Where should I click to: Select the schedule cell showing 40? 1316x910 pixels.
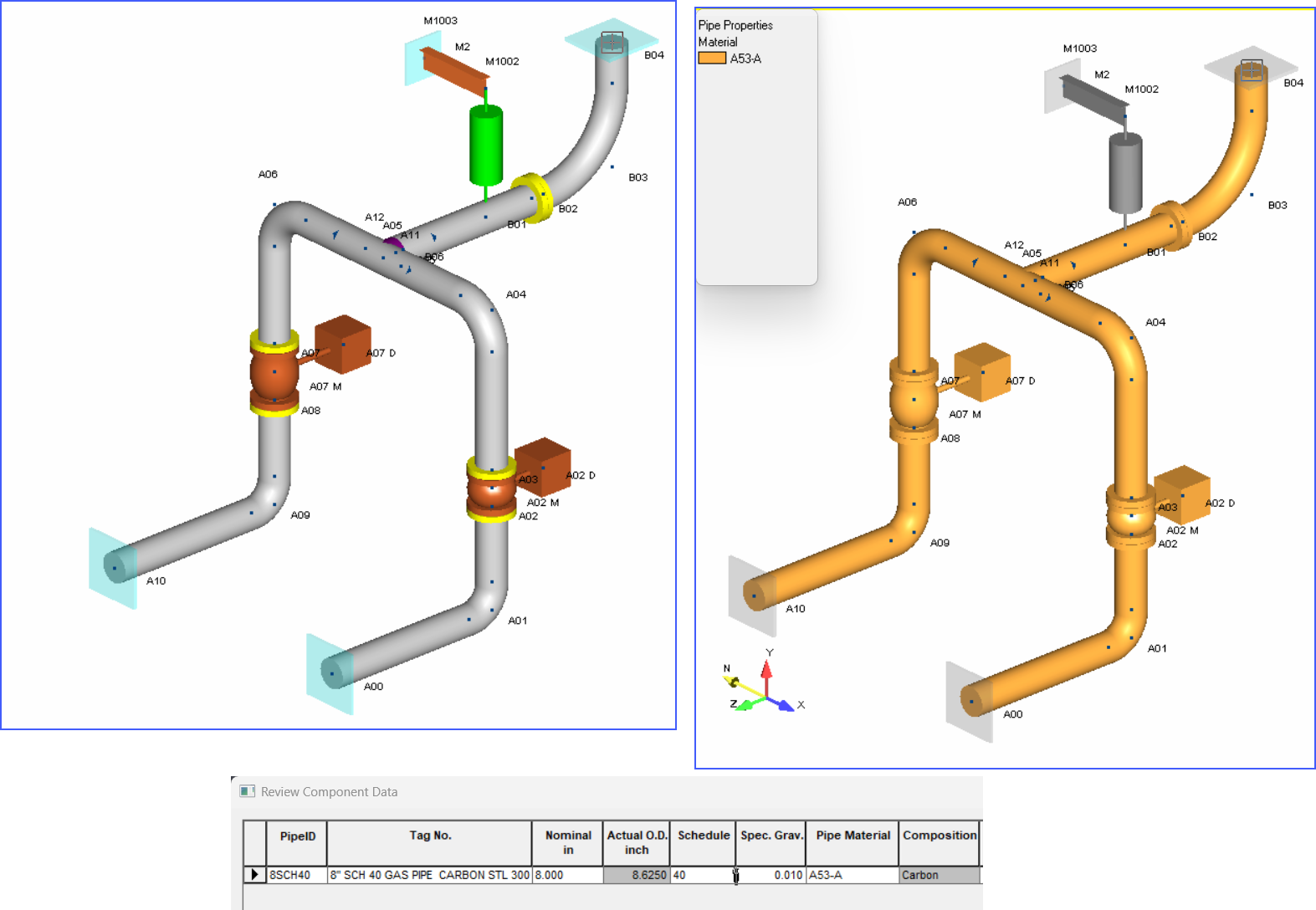tap(704, 875)
